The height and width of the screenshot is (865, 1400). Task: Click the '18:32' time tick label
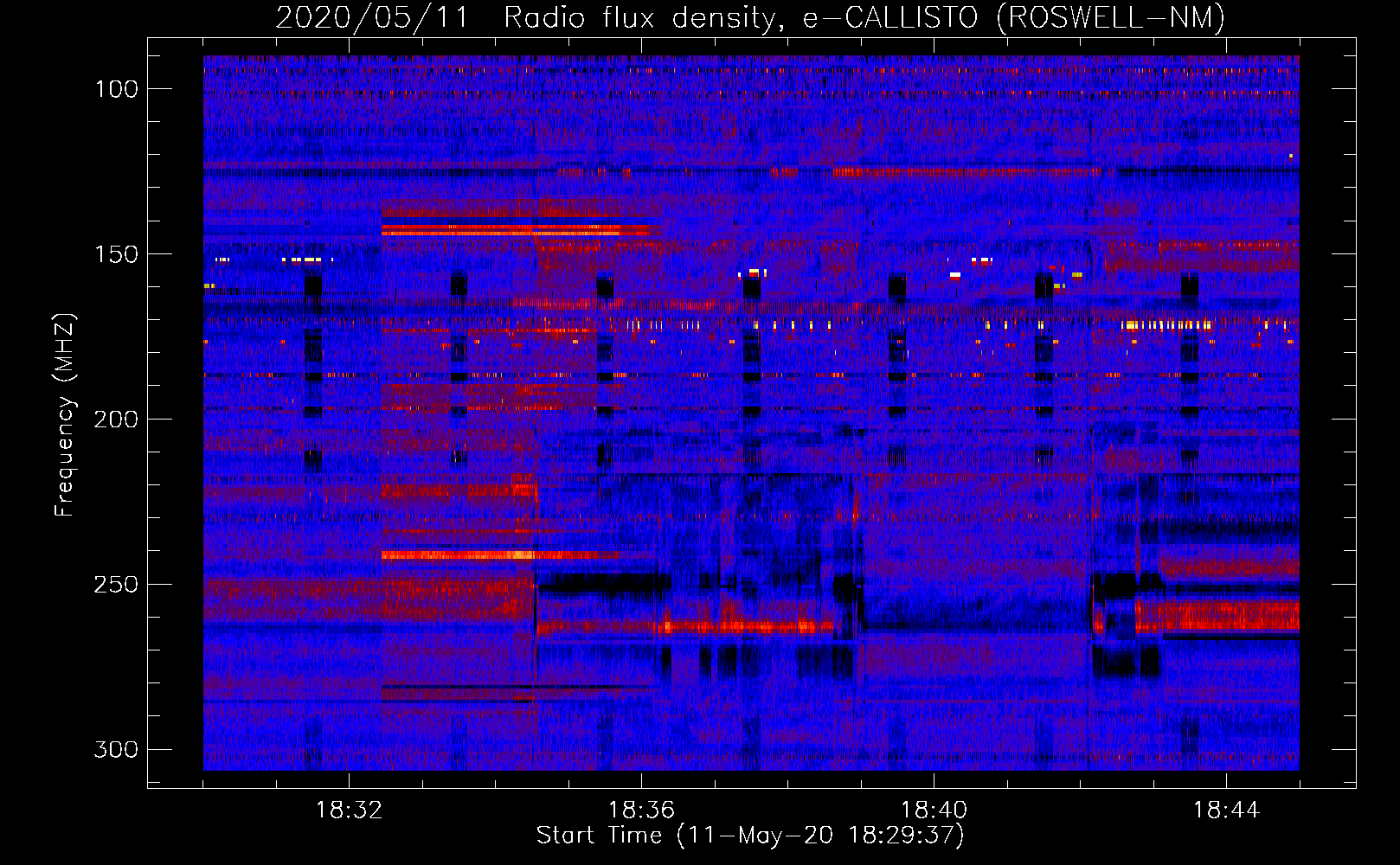click(x=349, y=811)
